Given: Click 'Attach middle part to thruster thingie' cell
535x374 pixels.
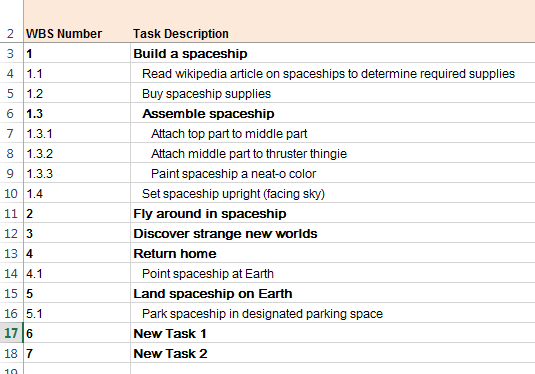Looking at the screenshot, I should [333, 153].
